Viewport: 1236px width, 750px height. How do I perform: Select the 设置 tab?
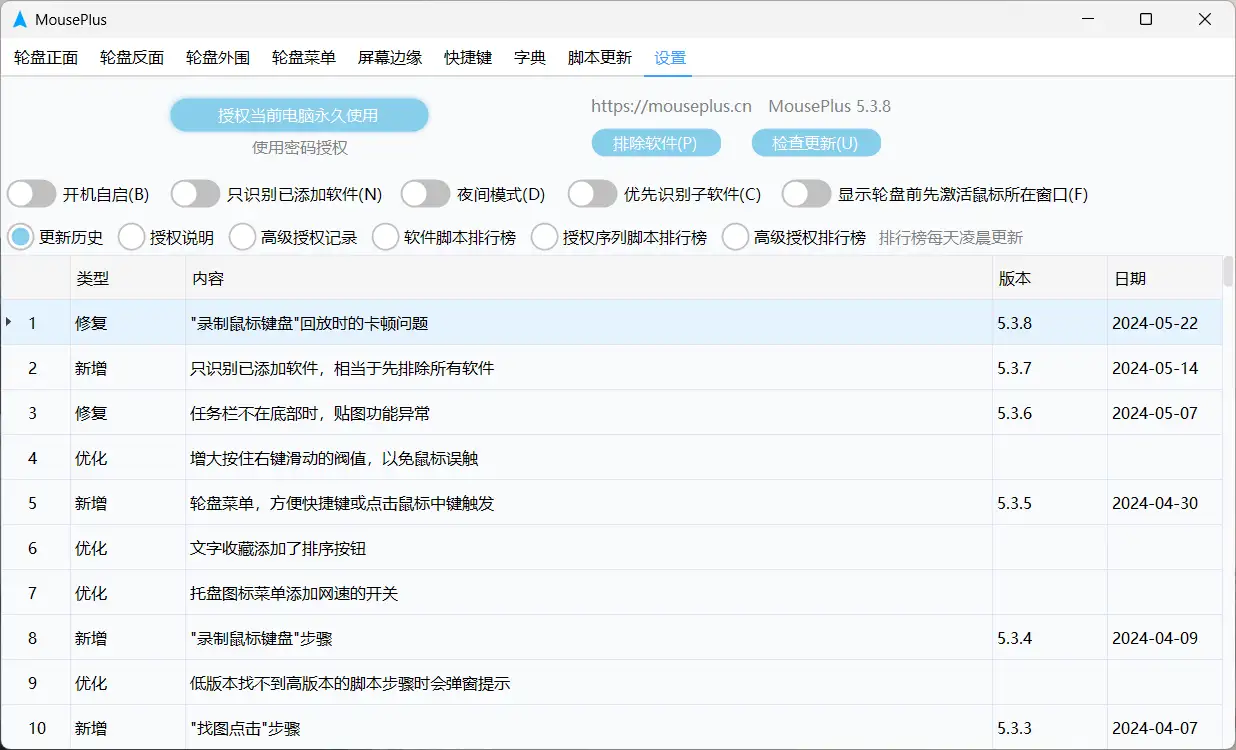click(x=670, y=58)
